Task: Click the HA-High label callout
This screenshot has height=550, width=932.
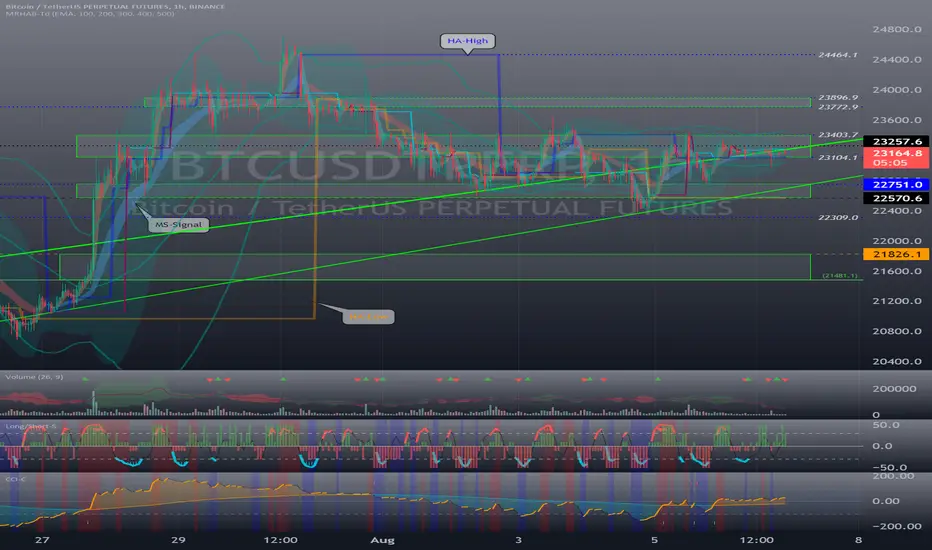Action: click(x=468, y=40)
